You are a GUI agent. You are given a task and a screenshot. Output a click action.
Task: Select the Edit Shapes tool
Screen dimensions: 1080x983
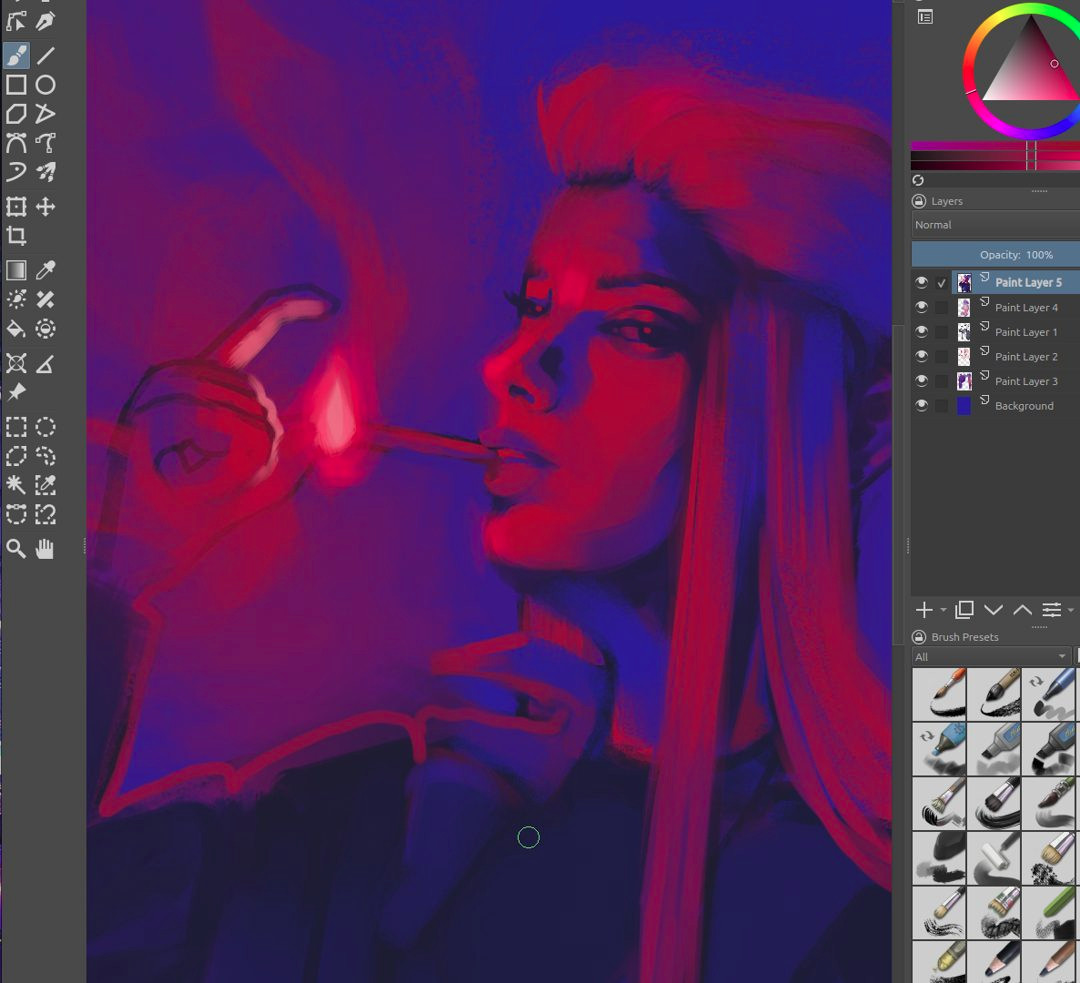[17, 21]
